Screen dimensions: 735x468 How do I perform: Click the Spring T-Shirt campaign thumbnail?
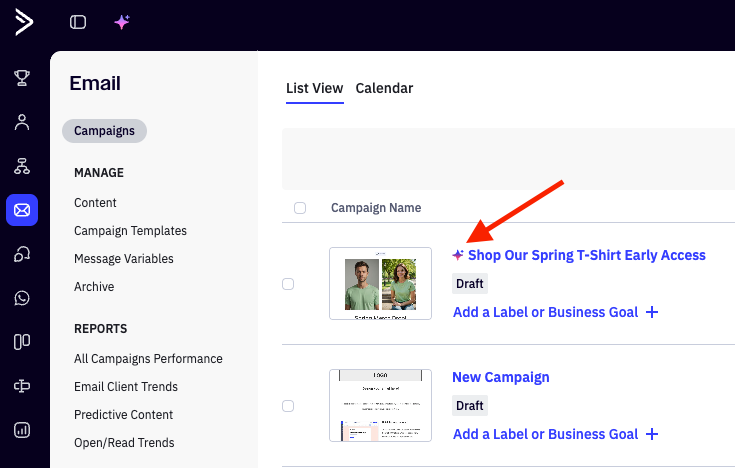381,283
